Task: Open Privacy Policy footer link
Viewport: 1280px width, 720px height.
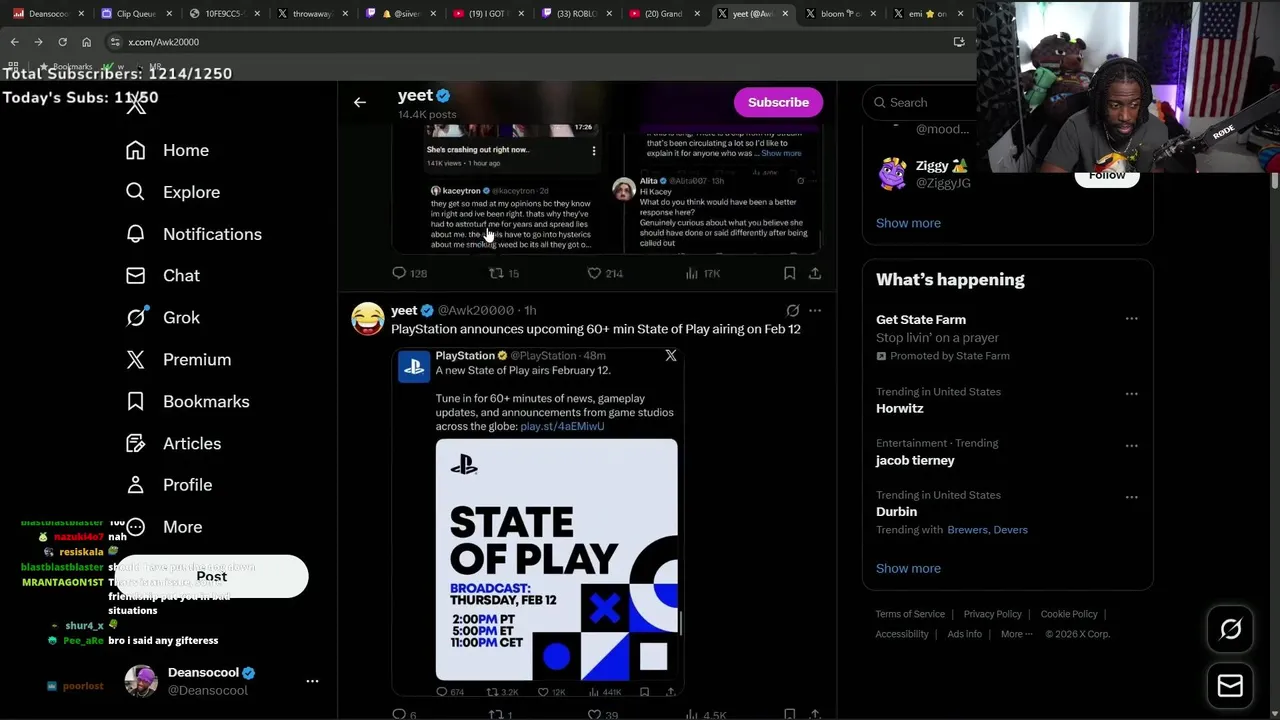Action: click(992, 614)
